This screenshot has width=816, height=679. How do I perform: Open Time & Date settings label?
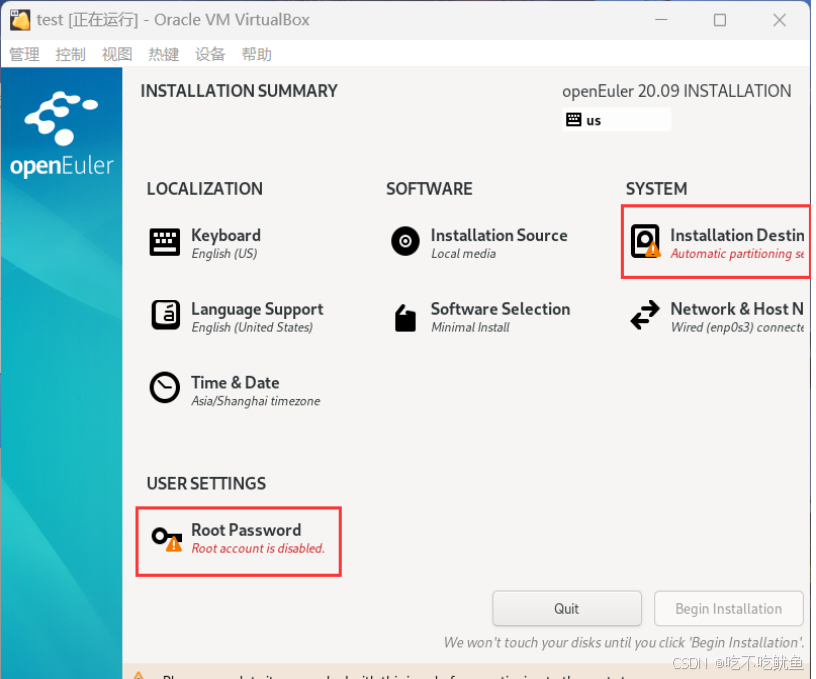(x=235, y=382)
